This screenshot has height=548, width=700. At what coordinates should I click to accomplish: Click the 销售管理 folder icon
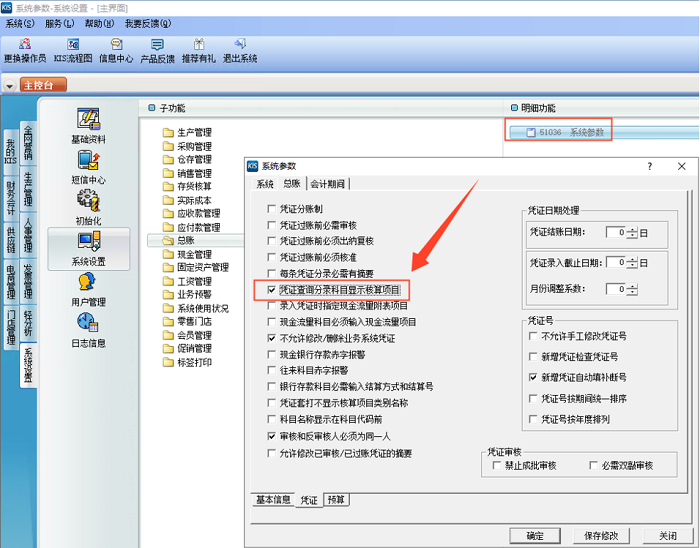point(168,173)
